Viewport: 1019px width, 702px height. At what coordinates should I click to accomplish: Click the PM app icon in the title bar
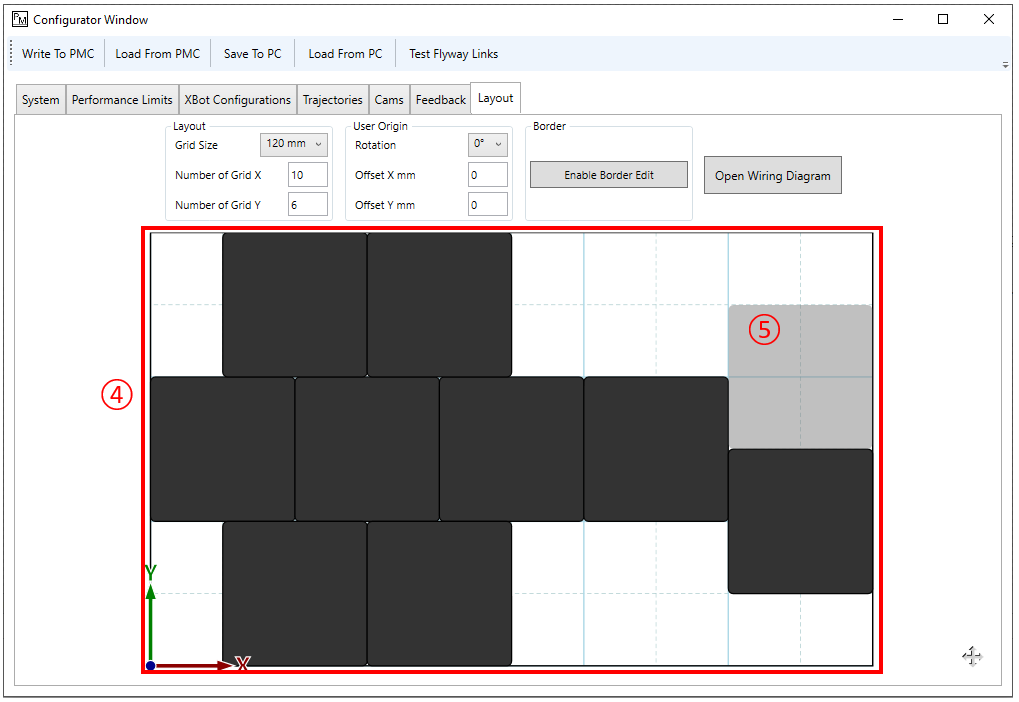tap(18, 18)
